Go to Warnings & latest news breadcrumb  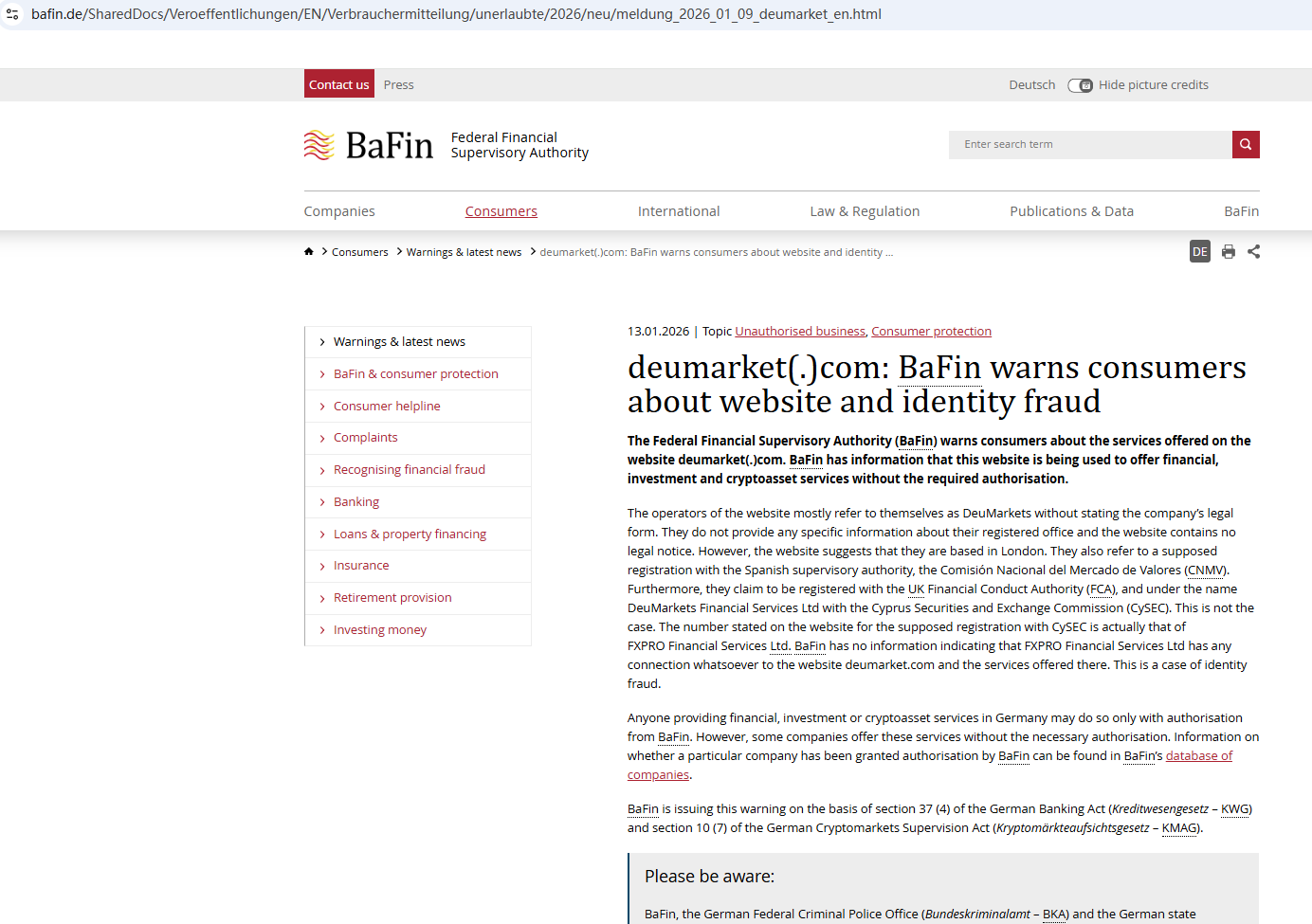[x=464, y=252]
